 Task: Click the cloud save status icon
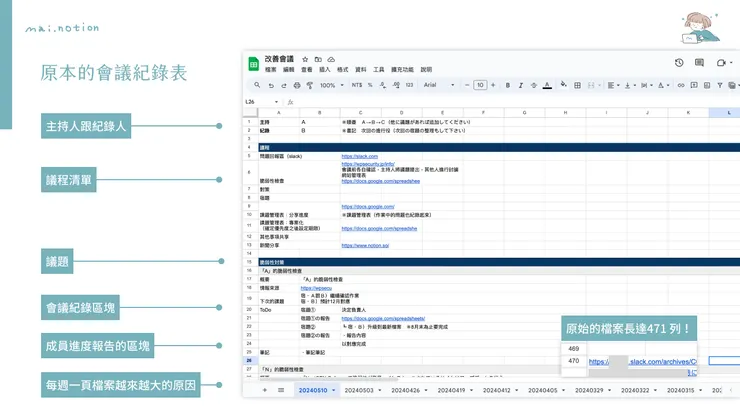(331, 59)
